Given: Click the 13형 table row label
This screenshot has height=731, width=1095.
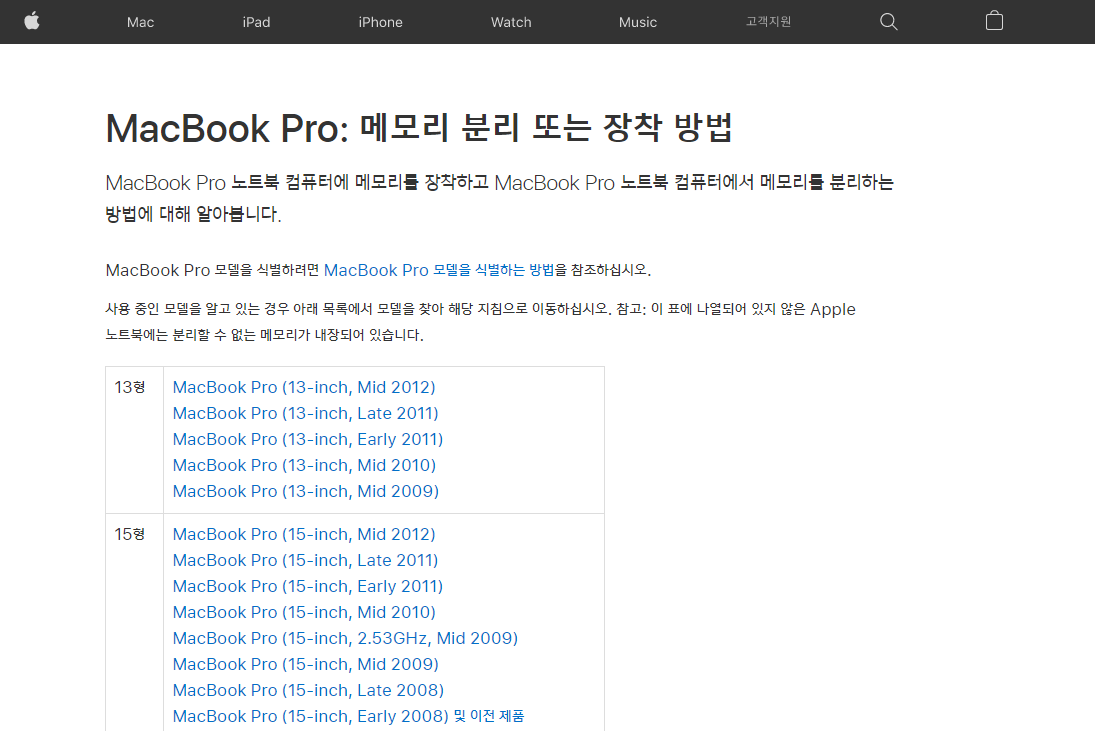Looking at the screenshot, I should (130, 387).
